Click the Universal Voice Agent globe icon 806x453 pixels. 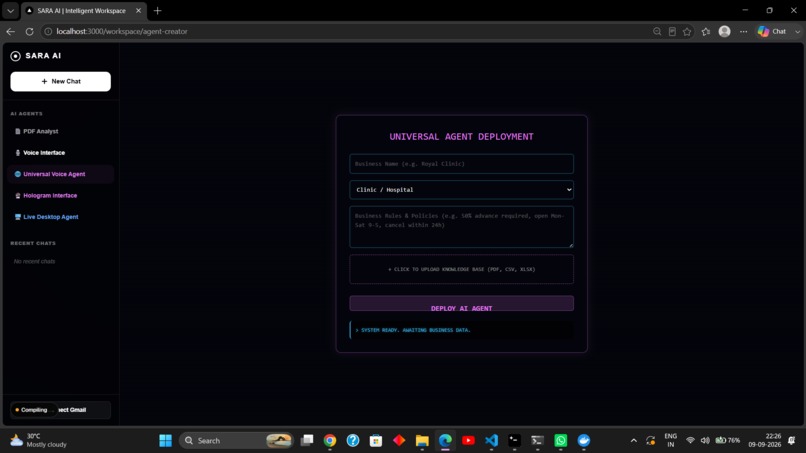click(17, 174)
